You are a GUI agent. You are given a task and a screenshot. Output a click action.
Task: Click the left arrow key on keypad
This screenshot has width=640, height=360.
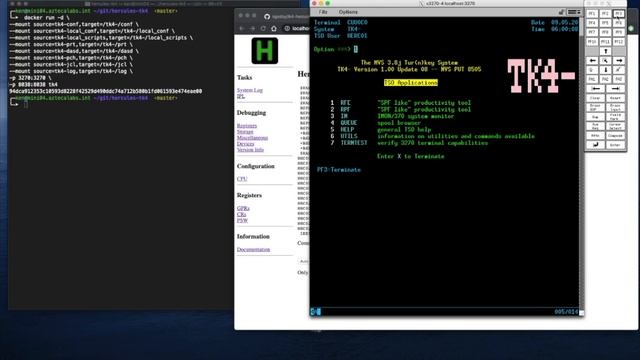click(x=593, y=60)
